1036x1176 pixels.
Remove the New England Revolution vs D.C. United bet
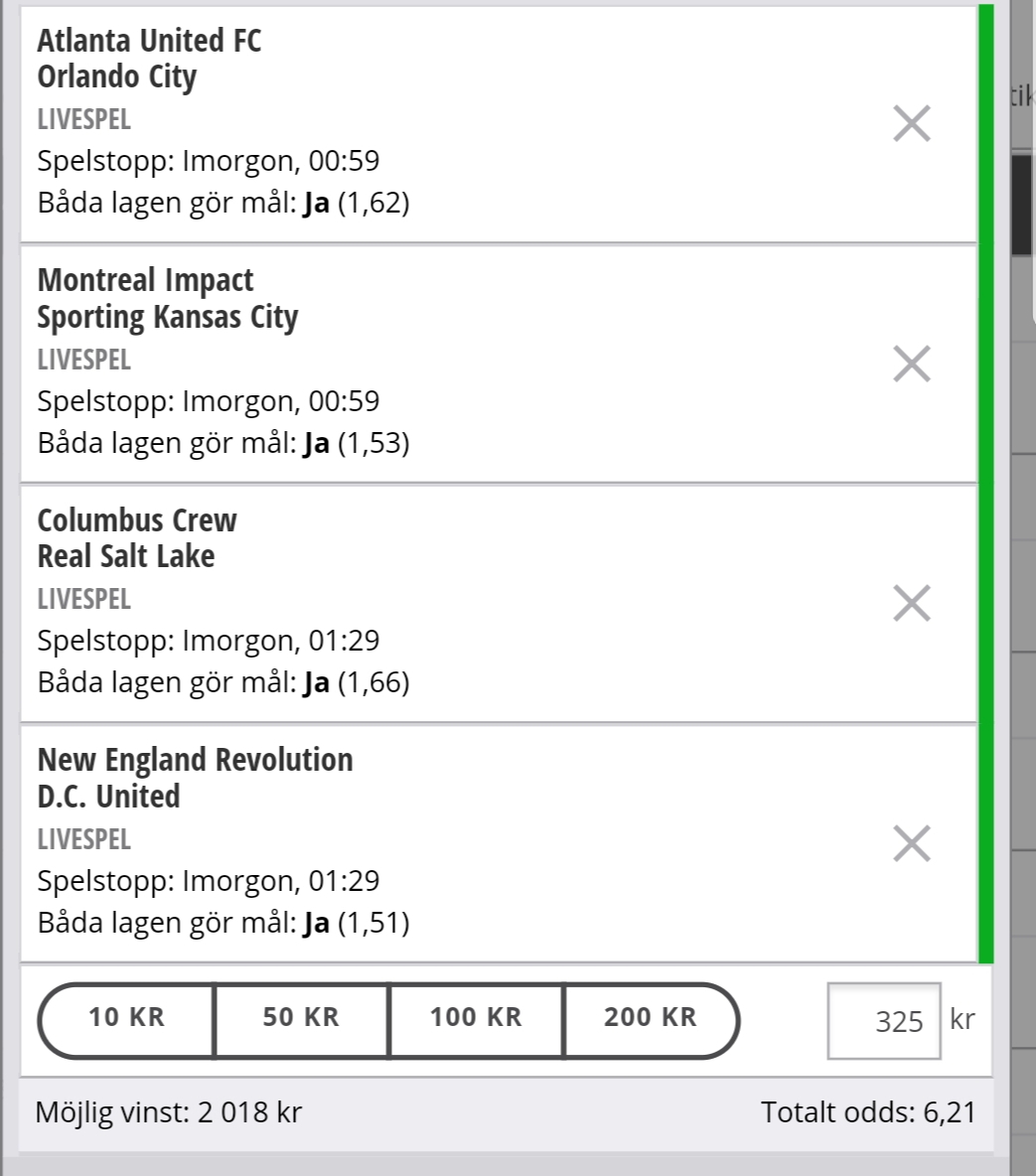(x=912, y=843)
